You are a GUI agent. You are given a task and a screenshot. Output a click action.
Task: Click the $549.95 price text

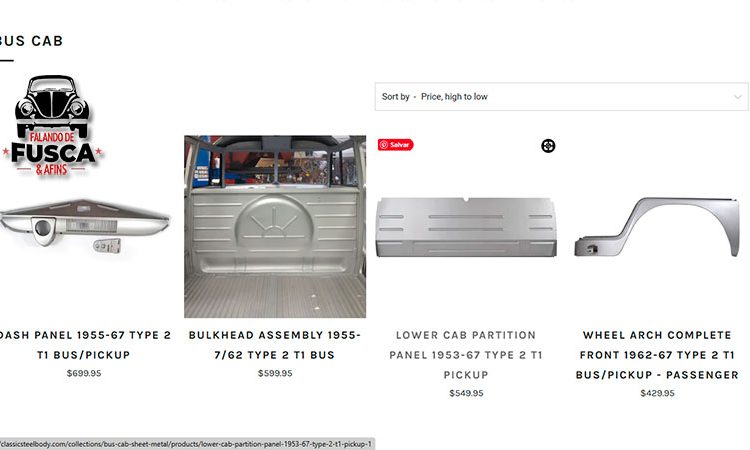click(466, 393)
